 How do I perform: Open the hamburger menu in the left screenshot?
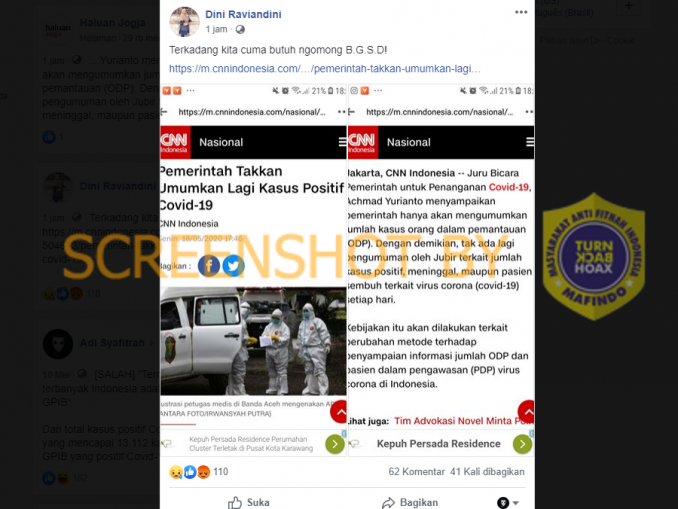(342, 142)
